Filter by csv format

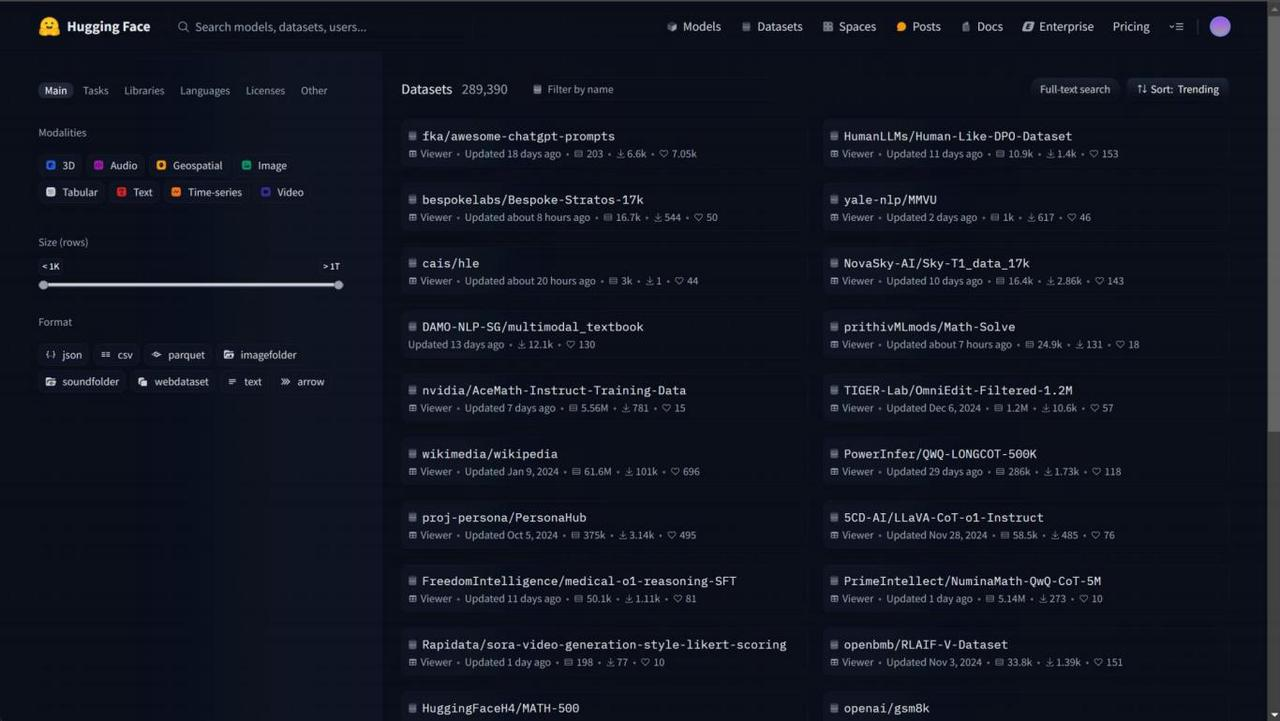[117, 355]
